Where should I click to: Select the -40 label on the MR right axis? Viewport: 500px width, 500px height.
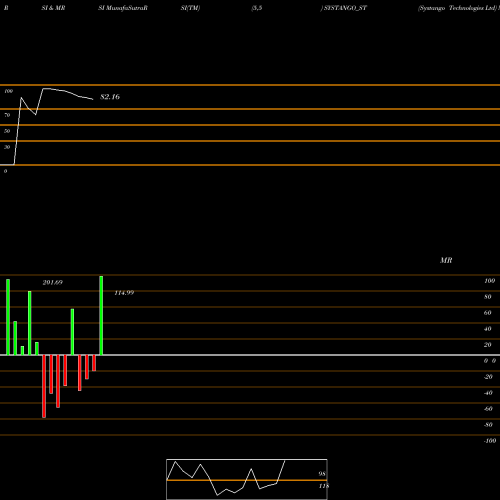[488, 393]
